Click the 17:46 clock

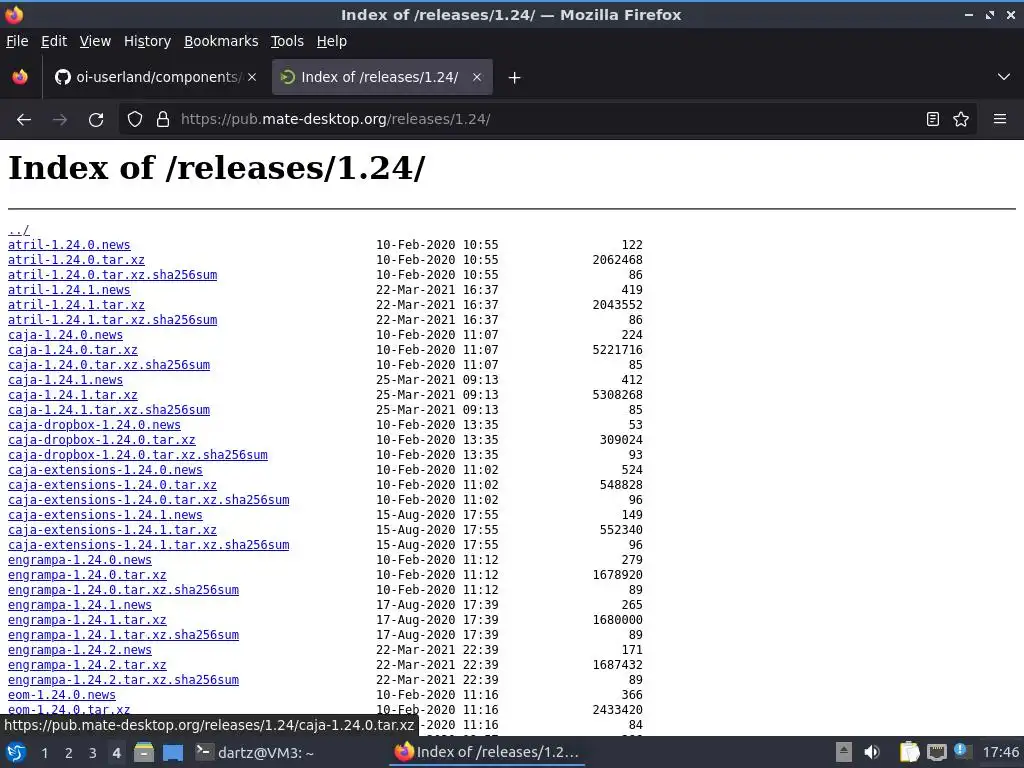click(x=1000, y=753)
